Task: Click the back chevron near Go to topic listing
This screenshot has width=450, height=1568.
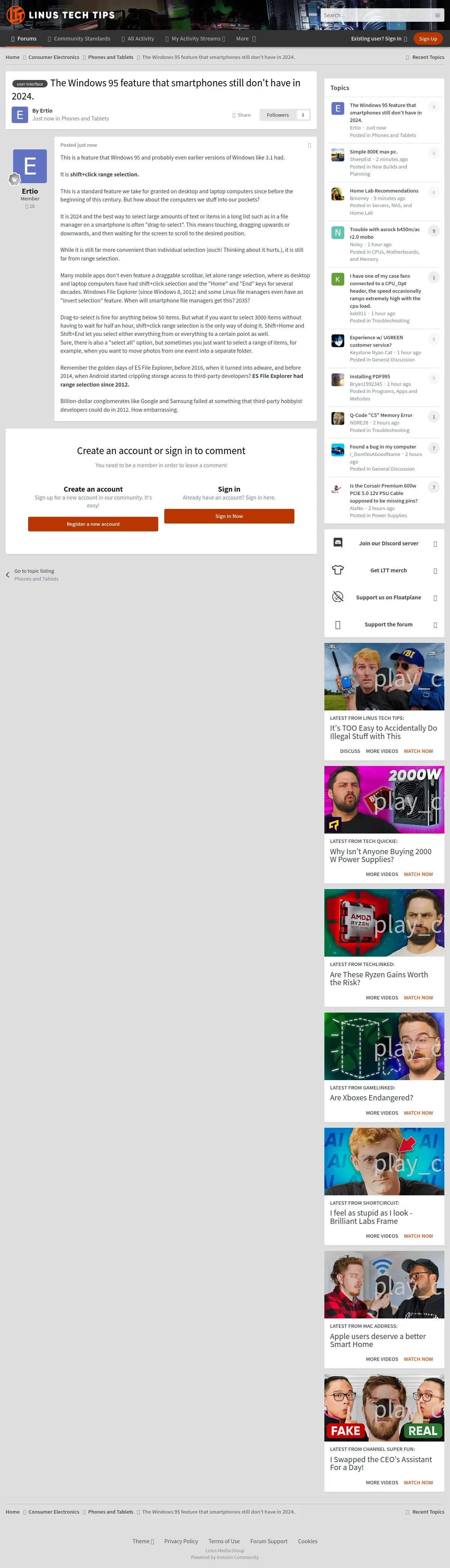Action: pyautogui.click(x=7, y=575)
